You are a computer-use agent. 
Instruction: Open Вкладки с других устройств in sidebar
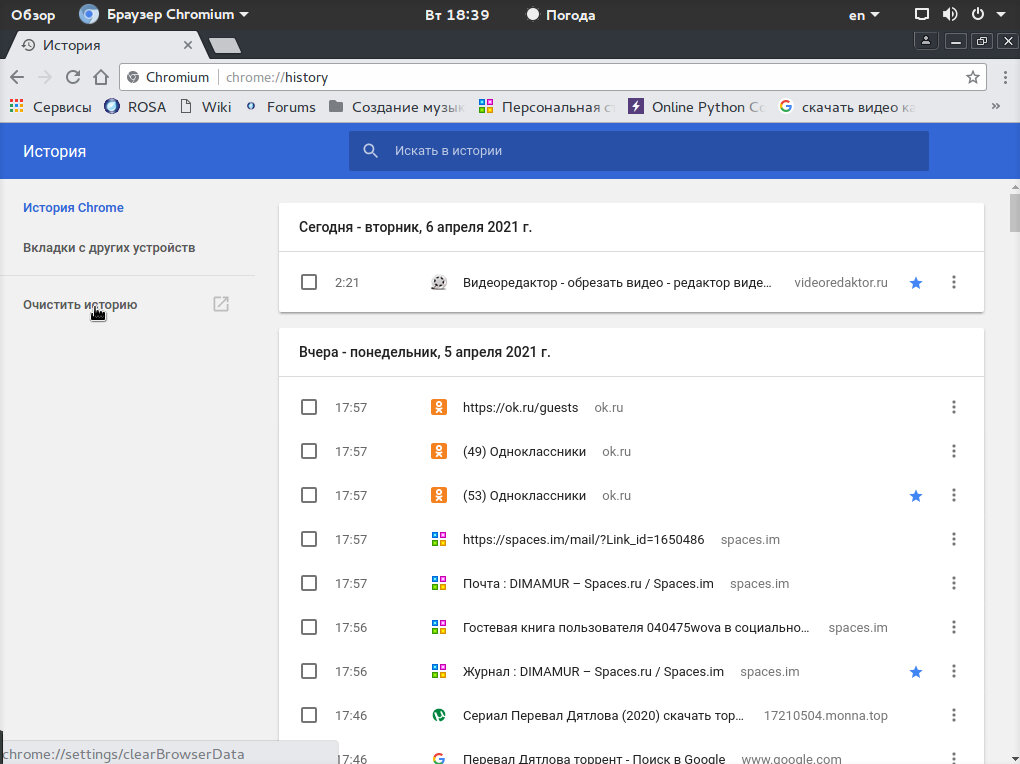pyautogui.click(x=109, y=248)
